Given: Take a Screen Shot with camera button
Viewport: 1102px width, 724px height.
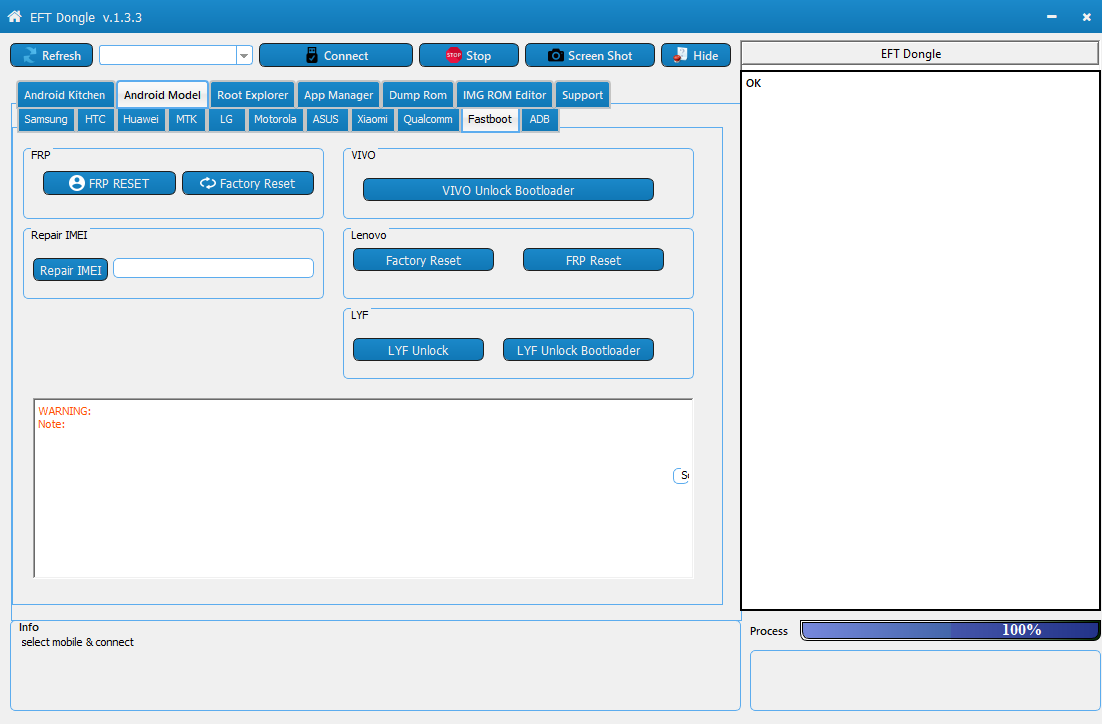Looking at the screenshot, I should click(x=590, y=56).
